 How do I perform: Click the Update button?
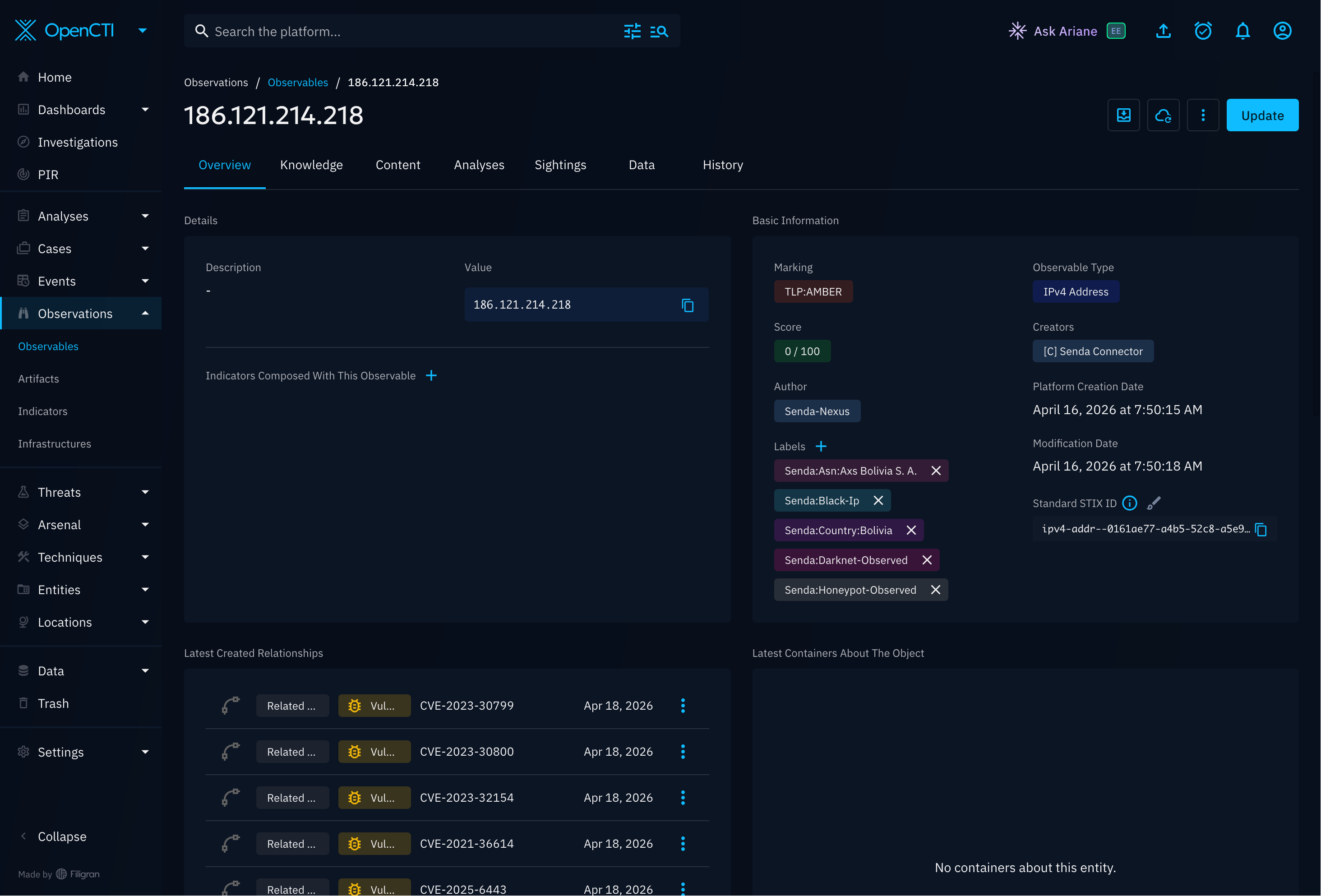tap(1262, 115)
